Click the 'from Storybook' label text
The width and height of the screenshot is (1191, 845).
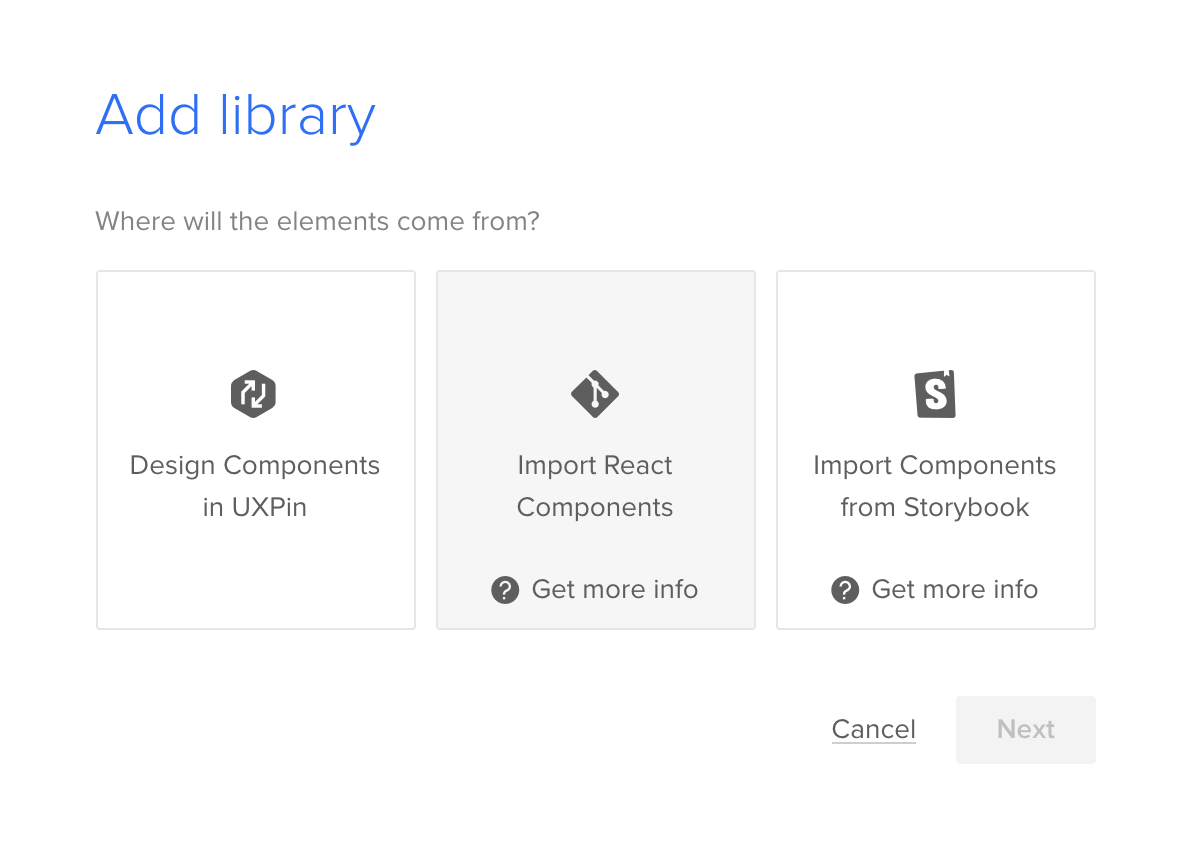pyautogui.click(x=935, y=508)
